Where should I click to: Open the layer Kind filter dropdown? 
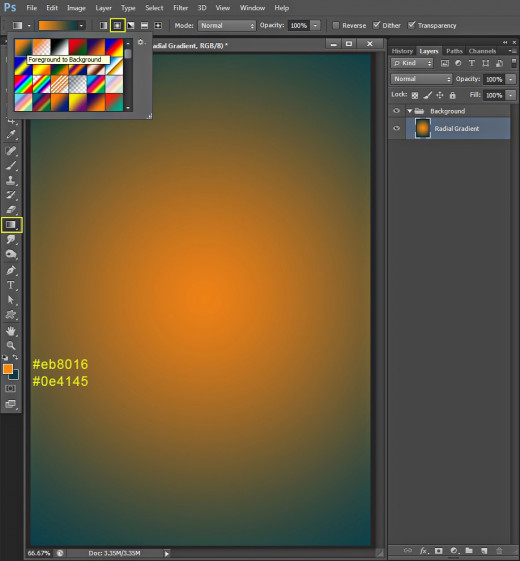(x=412, y=63)
